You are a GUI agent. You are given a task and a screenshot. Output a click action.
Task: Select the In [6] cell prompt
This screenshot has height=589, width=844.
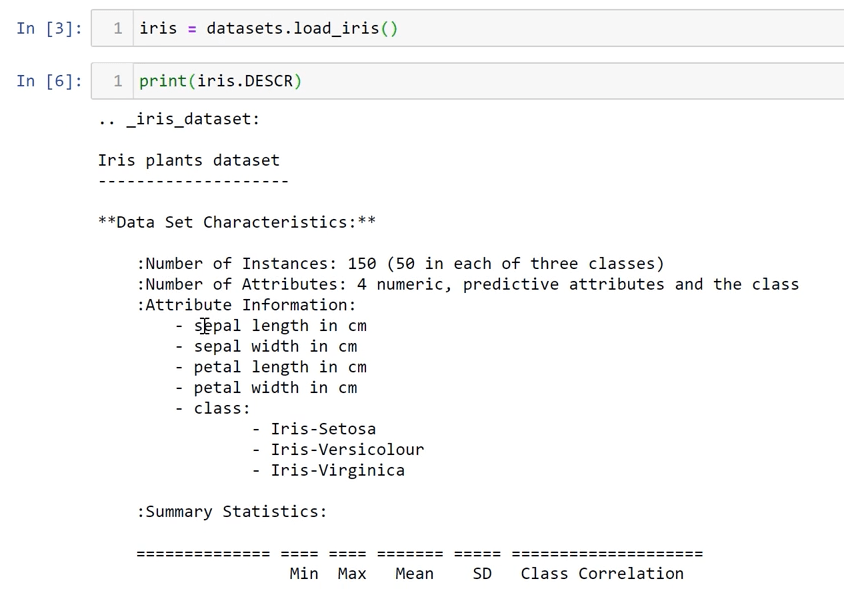point(48,81)
